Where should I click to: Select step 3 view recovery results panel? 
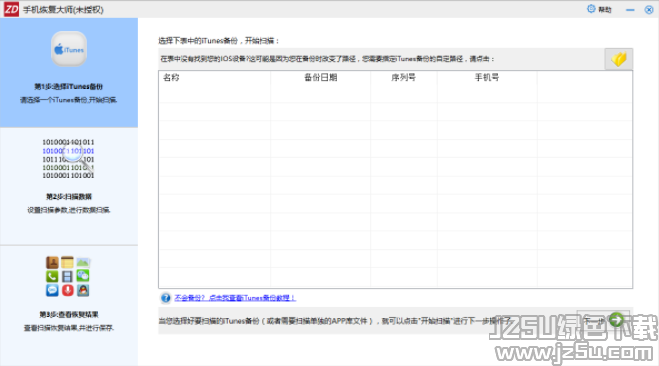(x=69, y=305)
